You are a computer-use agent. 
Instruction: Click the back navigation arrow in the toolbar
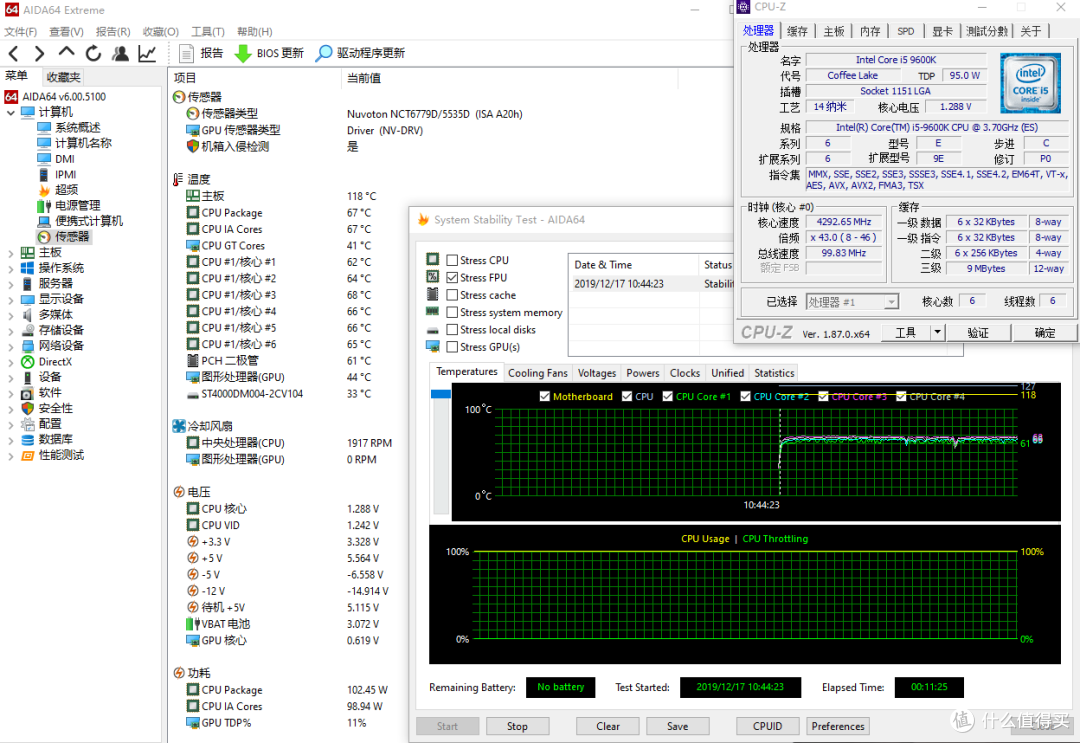pyautogui.click(x=14, y=53)
